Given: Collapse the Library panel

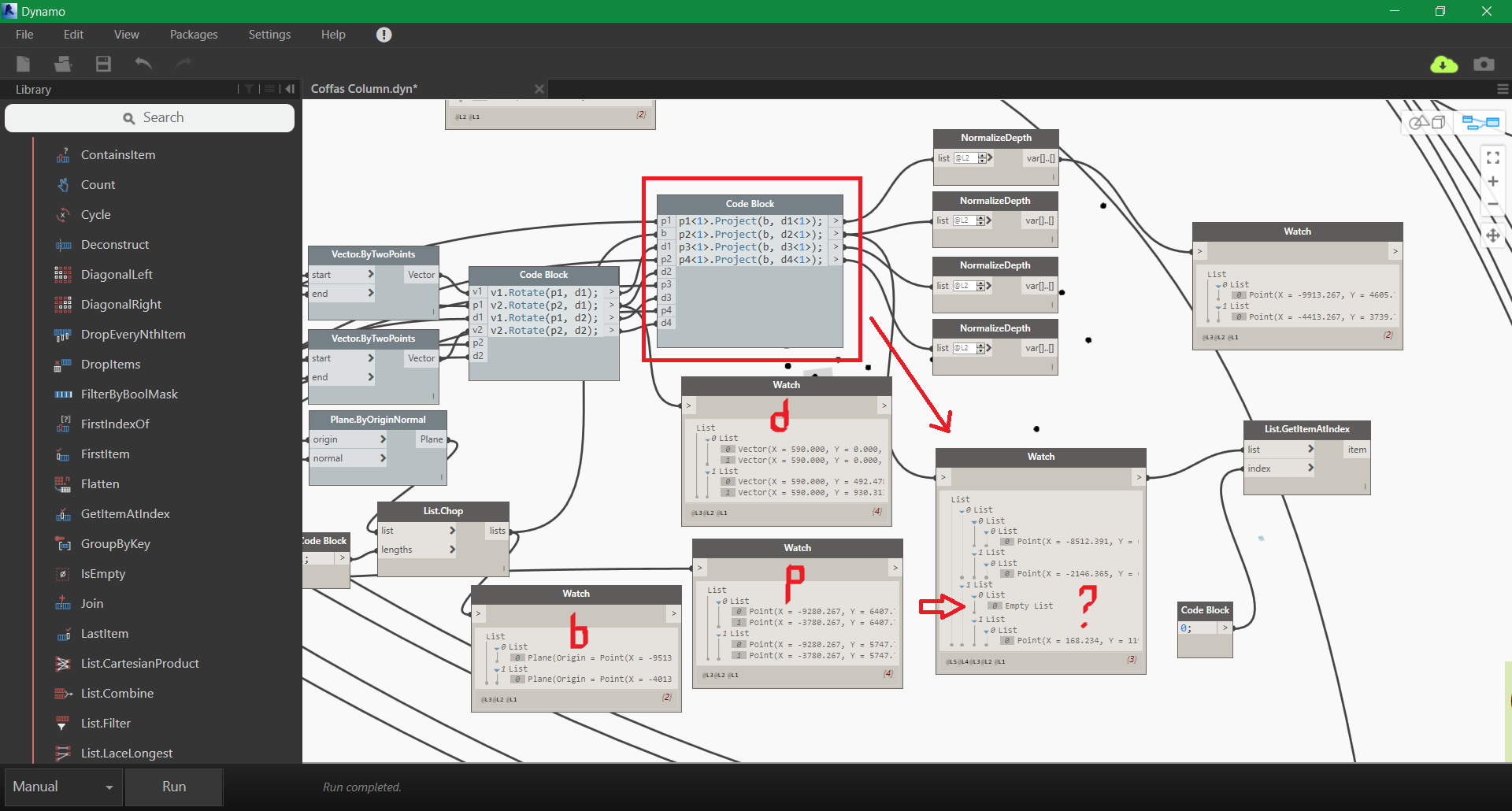Looking at the screenshot, I should 290,89.
